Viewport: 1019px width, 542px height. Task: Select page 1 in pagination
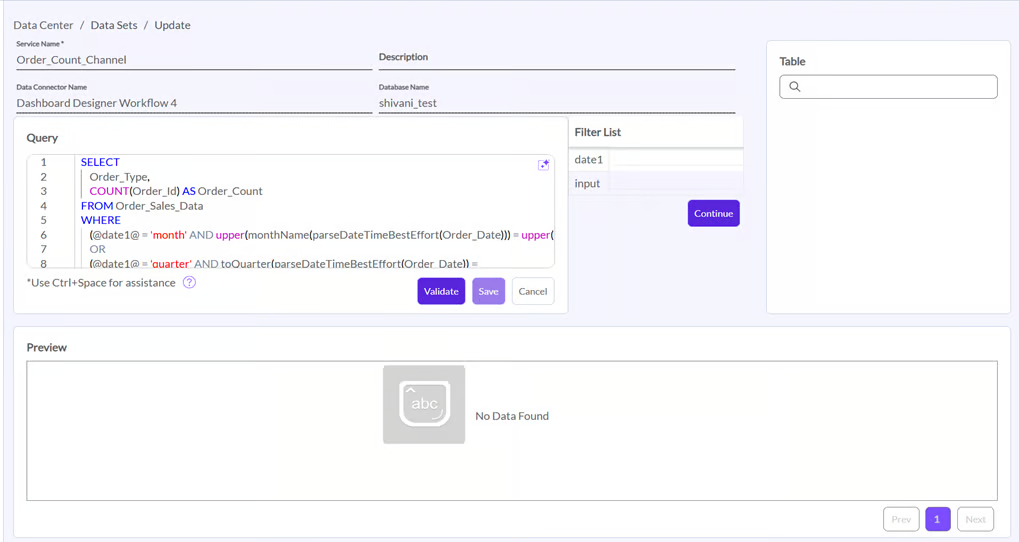(937, 519)
